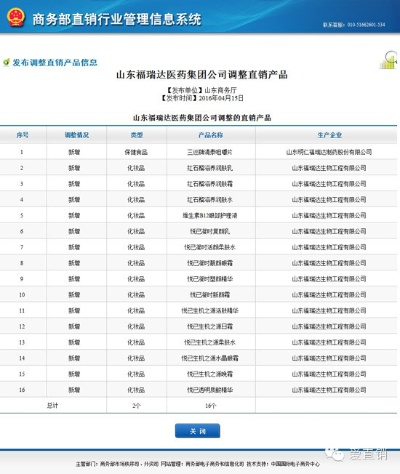Click the 产品名称 column header
Image resolution: width=400 pixels, height=474 pixels.
211,135
